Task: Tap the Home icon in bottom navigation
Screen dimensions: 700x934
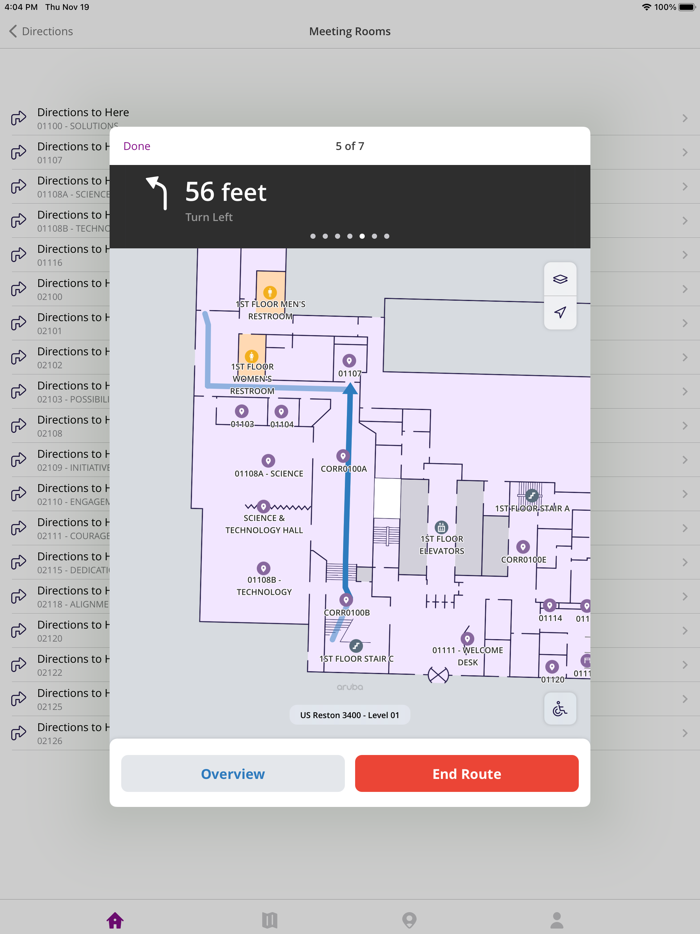Action: pos(115,920)
